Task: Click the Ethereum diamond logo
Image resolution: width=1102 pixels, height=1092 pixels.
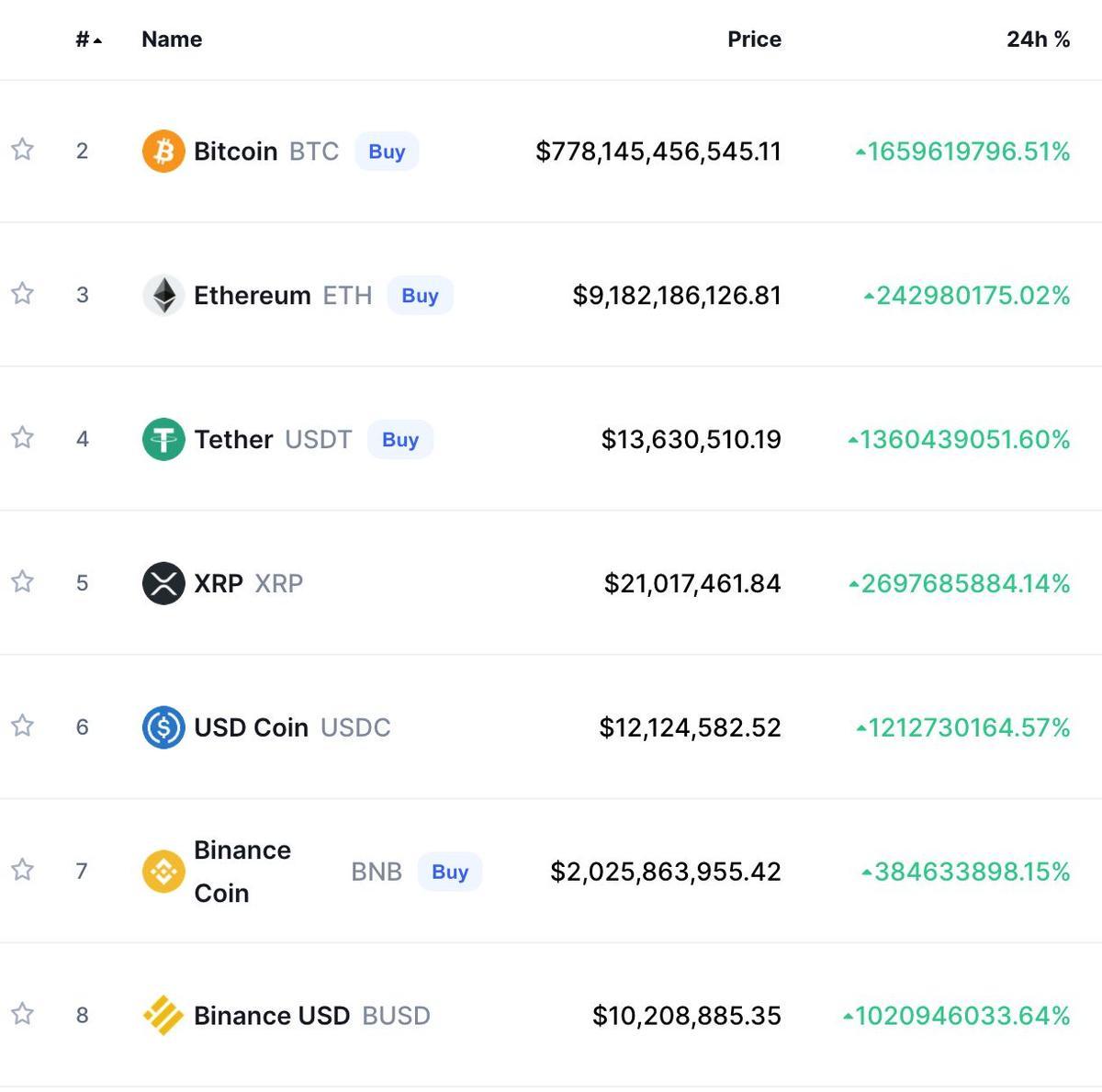Action: click(x=163, y=295)
